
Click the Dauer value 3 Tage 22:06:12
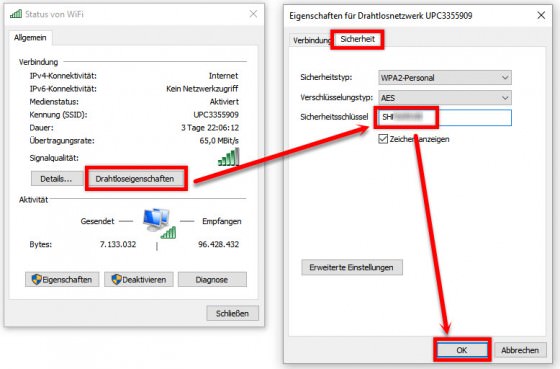tap(210, 128)
